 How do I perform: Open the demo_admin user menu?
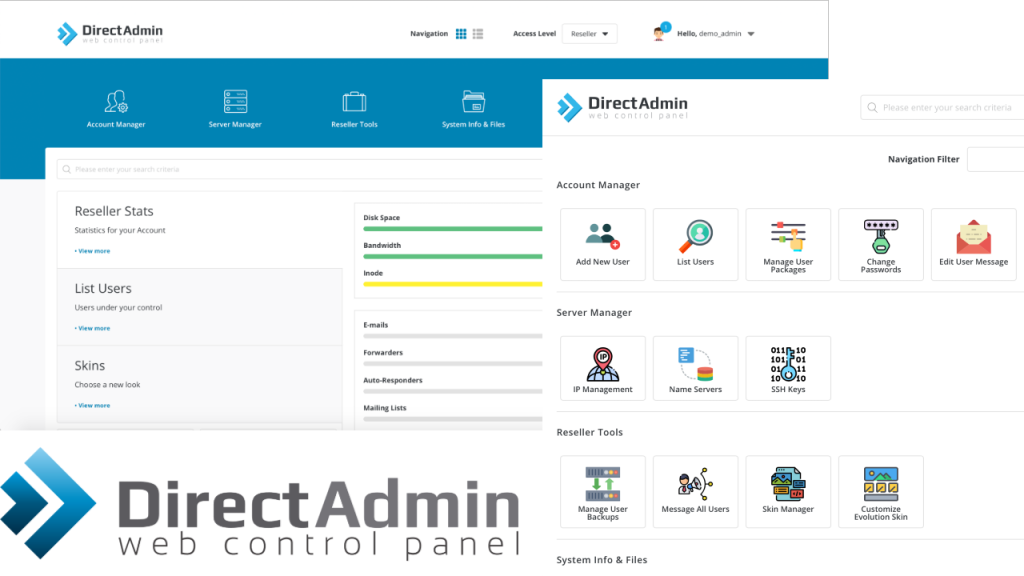click(x=714, y=34)
